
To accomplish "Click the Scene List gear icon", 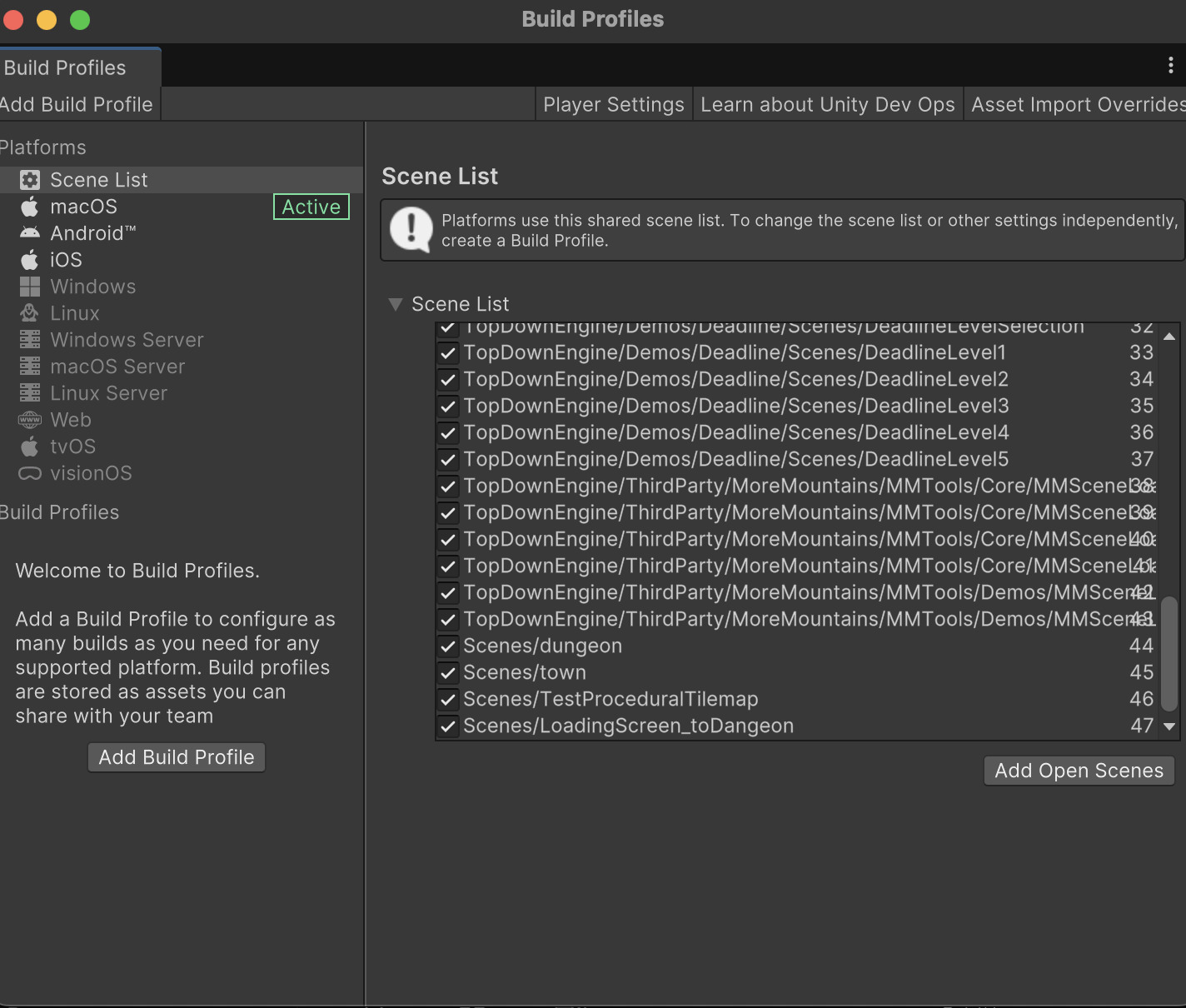I will pyautogui.click(x=30, y=180).
